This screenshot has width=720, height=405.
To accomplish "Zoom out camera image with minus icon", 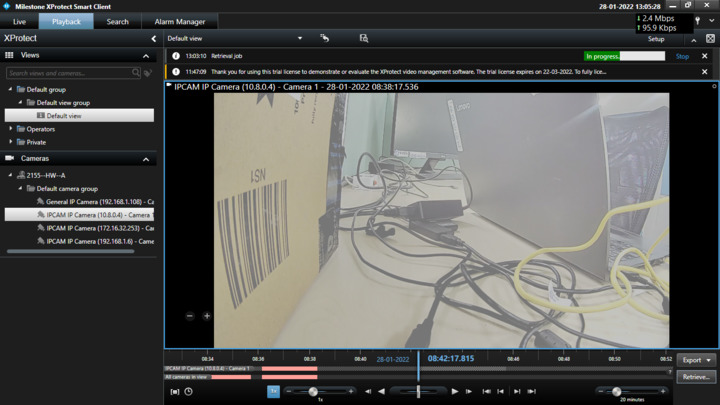I will [190, 316].
